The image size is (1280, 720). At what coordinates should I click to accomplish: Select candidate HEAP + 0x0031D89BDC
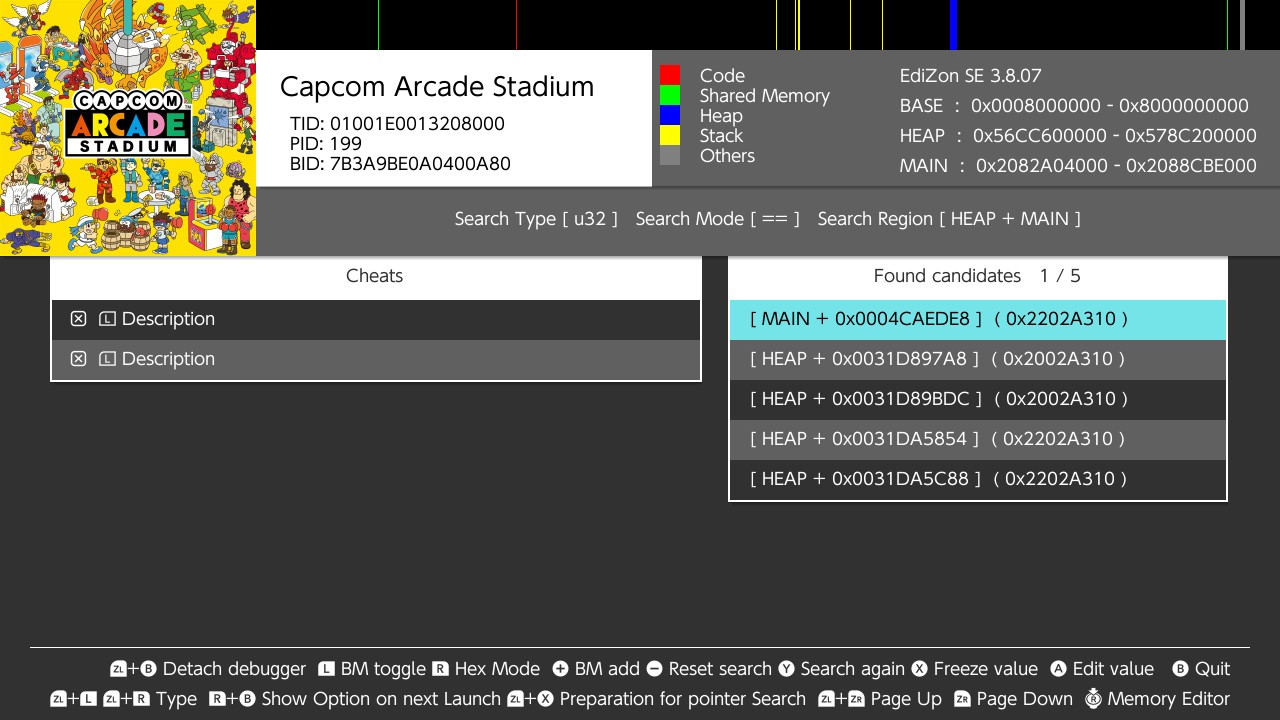tap(978, 400)
